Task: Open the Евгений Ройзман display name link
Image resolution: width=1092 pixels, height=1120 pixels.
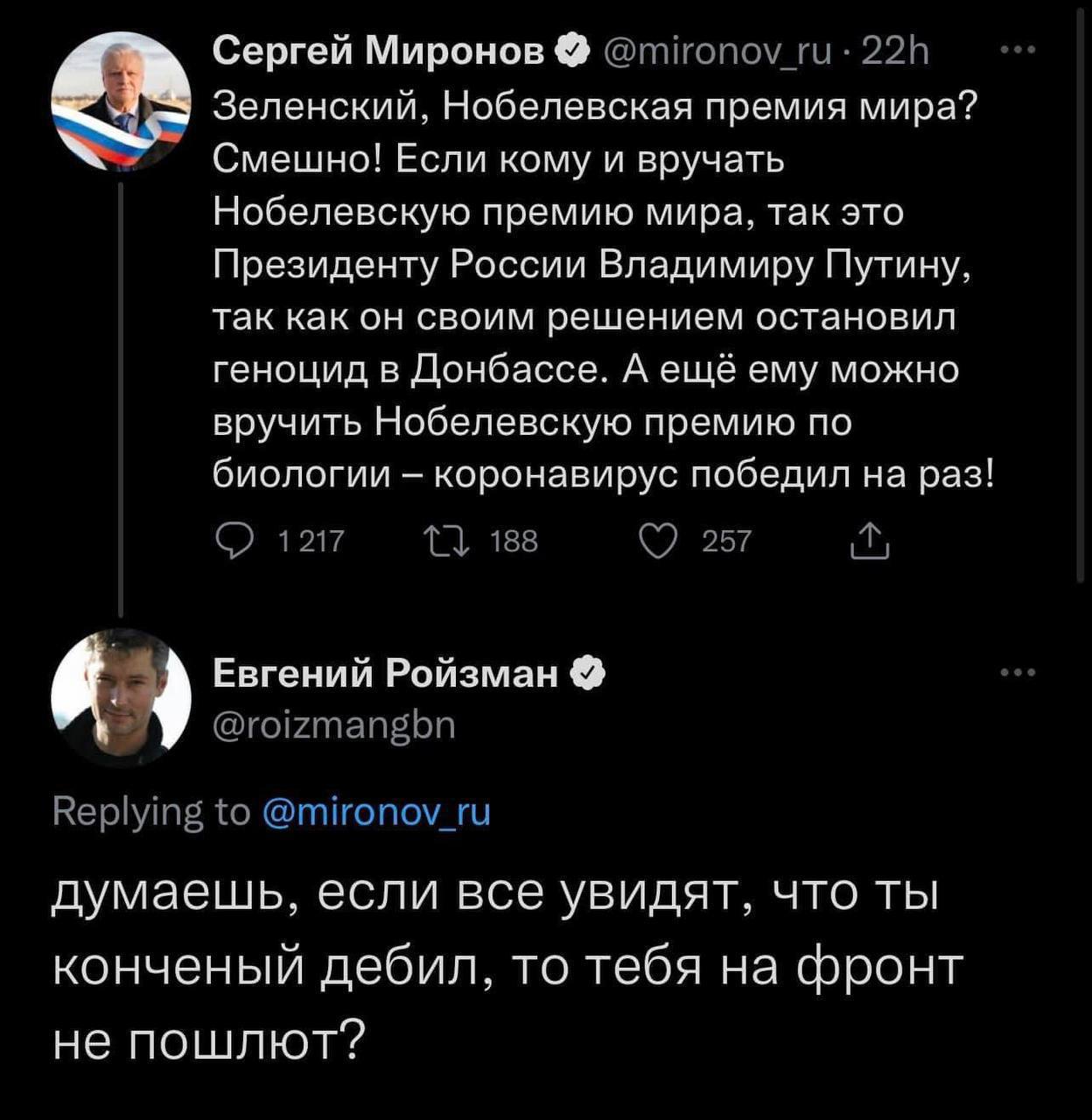Action: (386, 674)
